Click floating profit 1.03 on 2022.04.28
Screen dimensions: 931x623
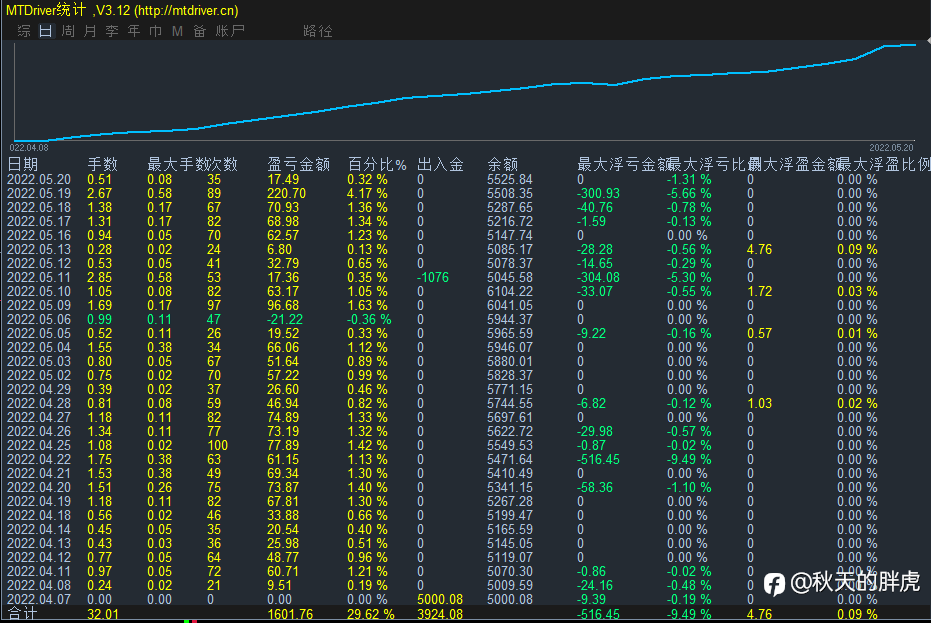coord(759,404)
